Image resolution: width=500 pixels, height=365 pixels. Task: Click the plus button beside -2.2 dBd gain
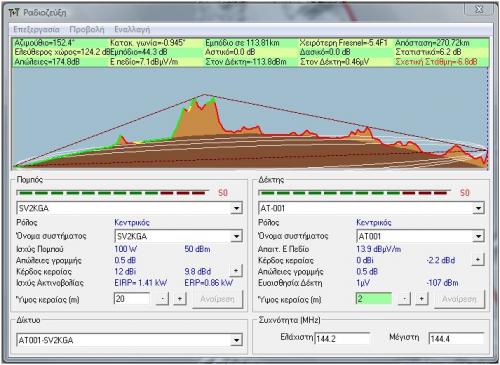tap(478, 259)
